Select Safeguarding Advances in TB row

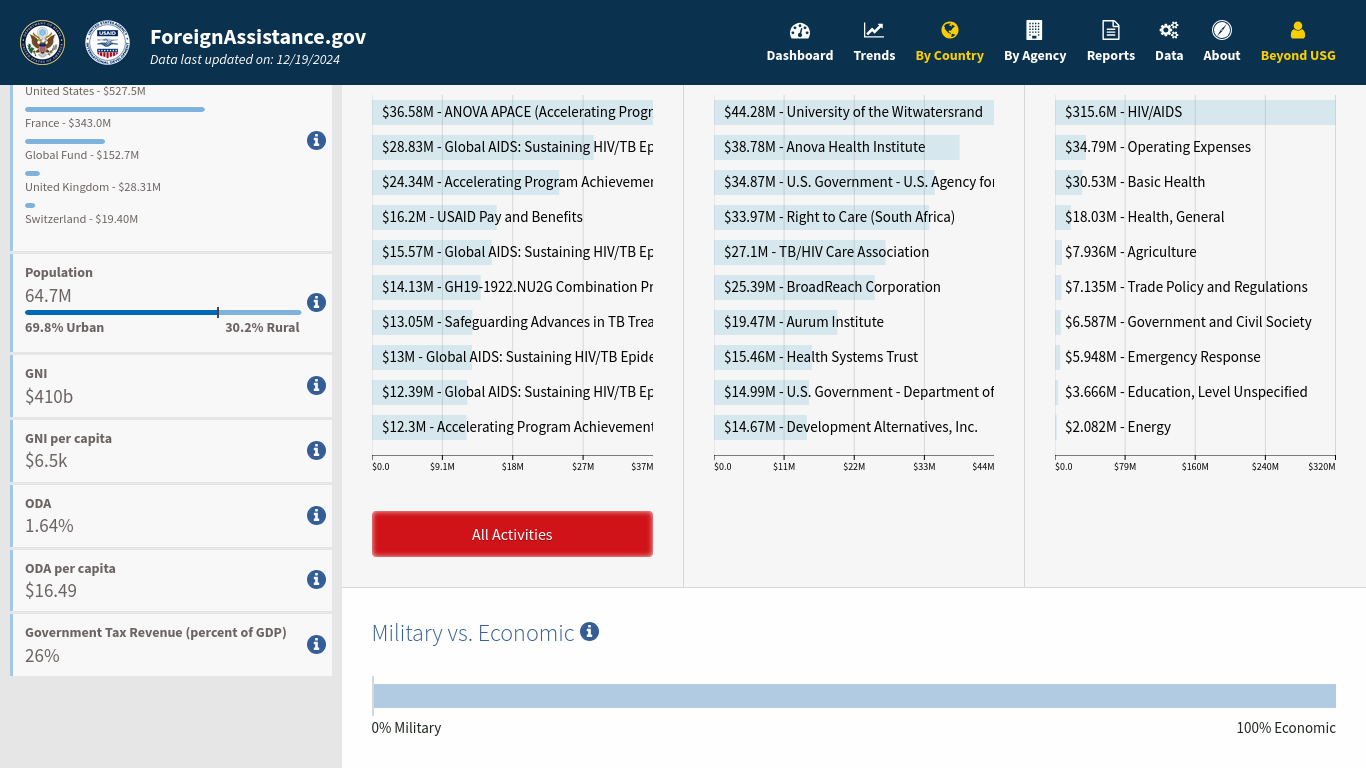(512, 322)
